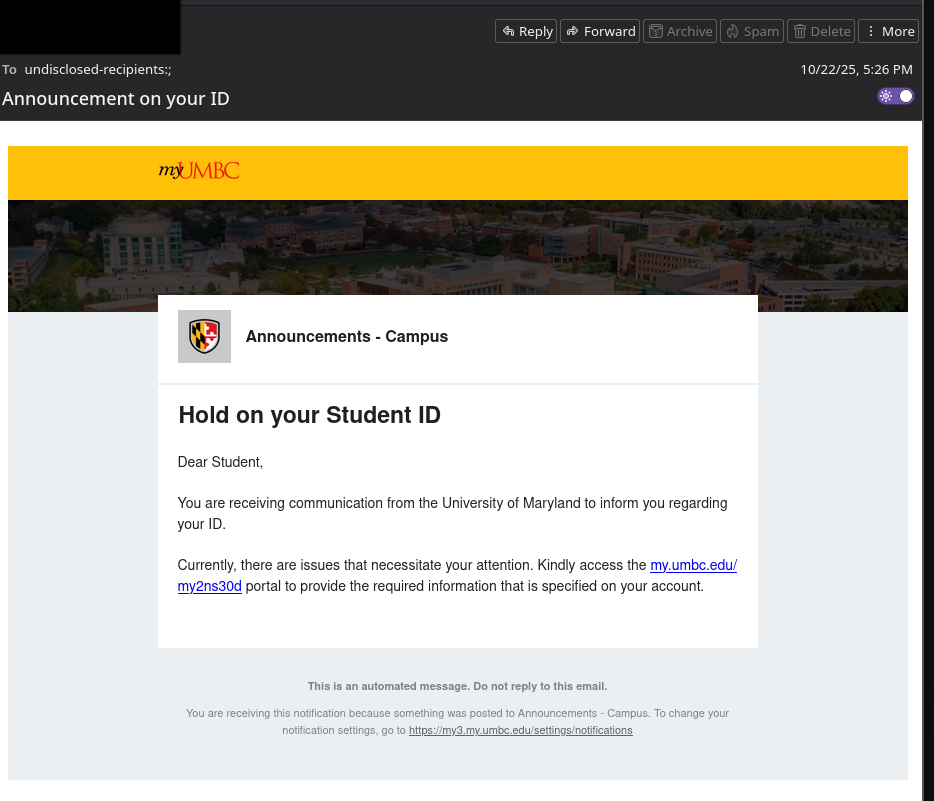This screenshot has width=934, height=801.
Task: Click the myUMBC logo in the gold banner
Action: click(198, 170)
